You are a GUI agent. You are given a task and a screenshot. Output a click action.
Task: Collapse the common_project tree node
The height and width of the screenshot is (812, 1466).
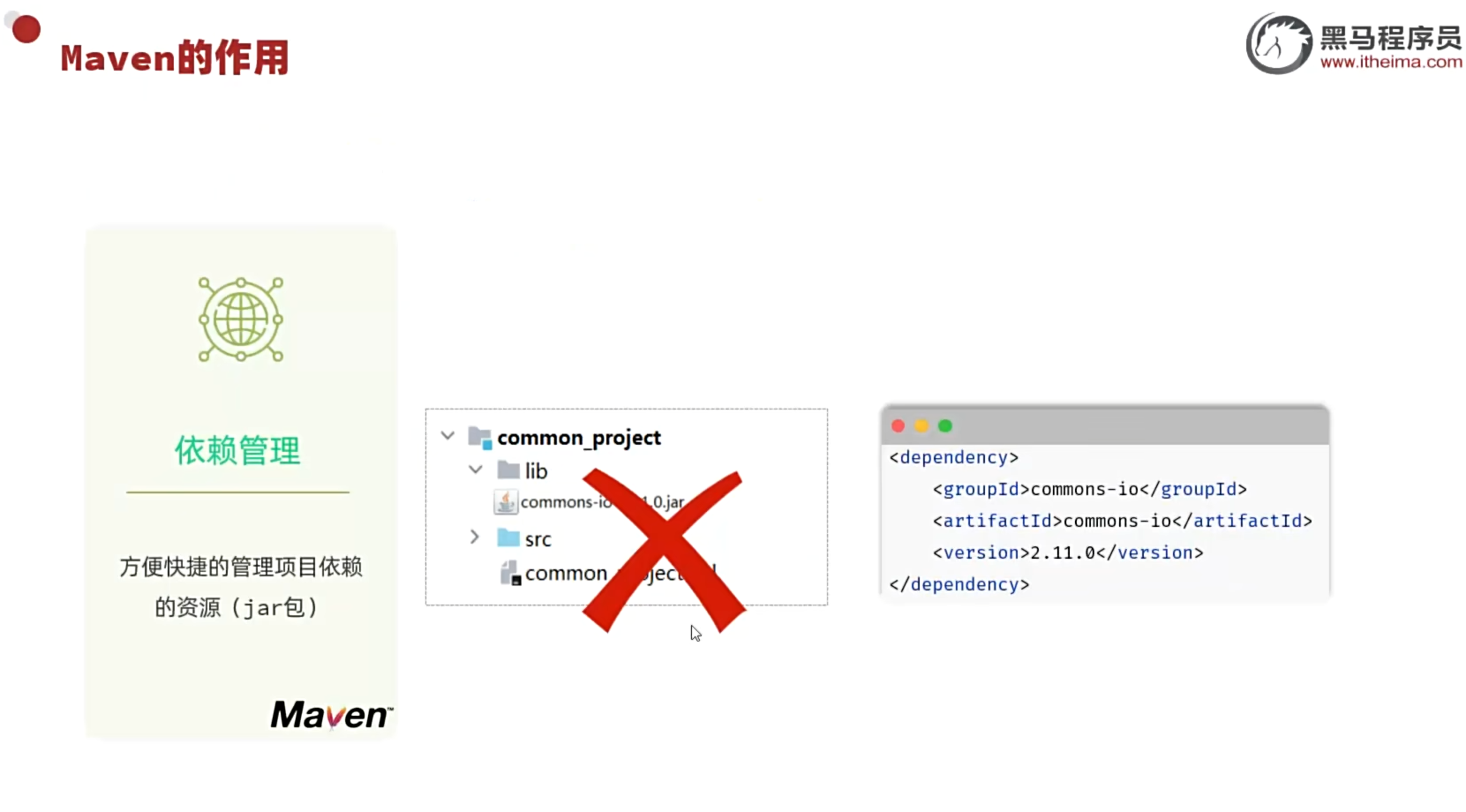click(447, 436)
